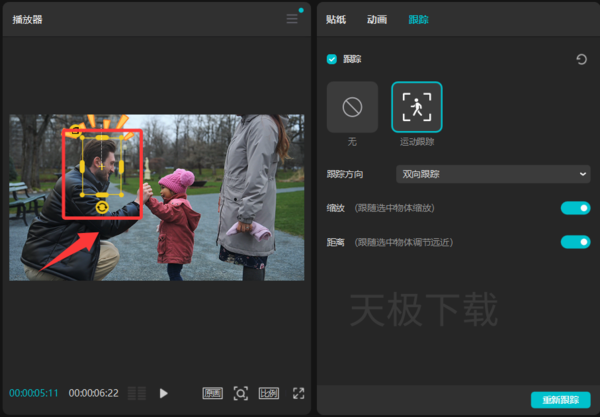Switch to the 贴纸 tab
The height and width of the screenshot is (417, 600).
click(336, 20)
